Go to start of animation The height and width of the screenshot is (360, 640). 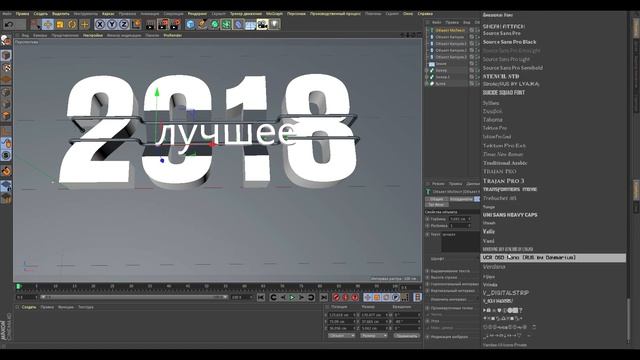point(261,298)
